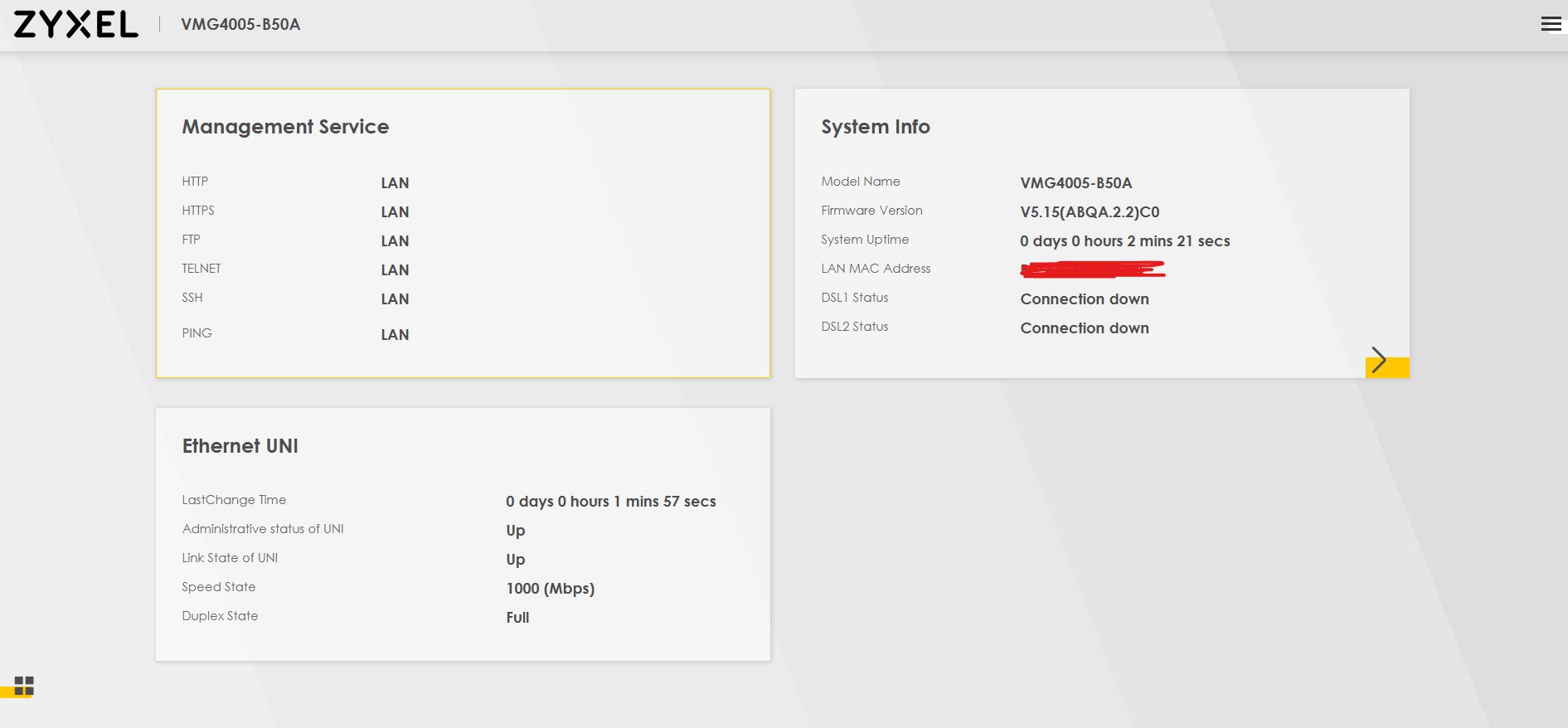Click the HTTP service label

point(195,182)
